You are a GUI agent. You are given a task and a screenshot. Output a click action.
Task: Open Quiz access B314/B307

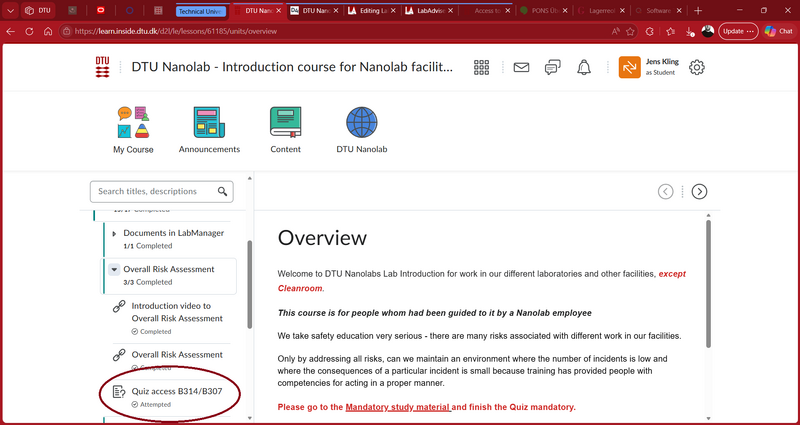point(177,392)
